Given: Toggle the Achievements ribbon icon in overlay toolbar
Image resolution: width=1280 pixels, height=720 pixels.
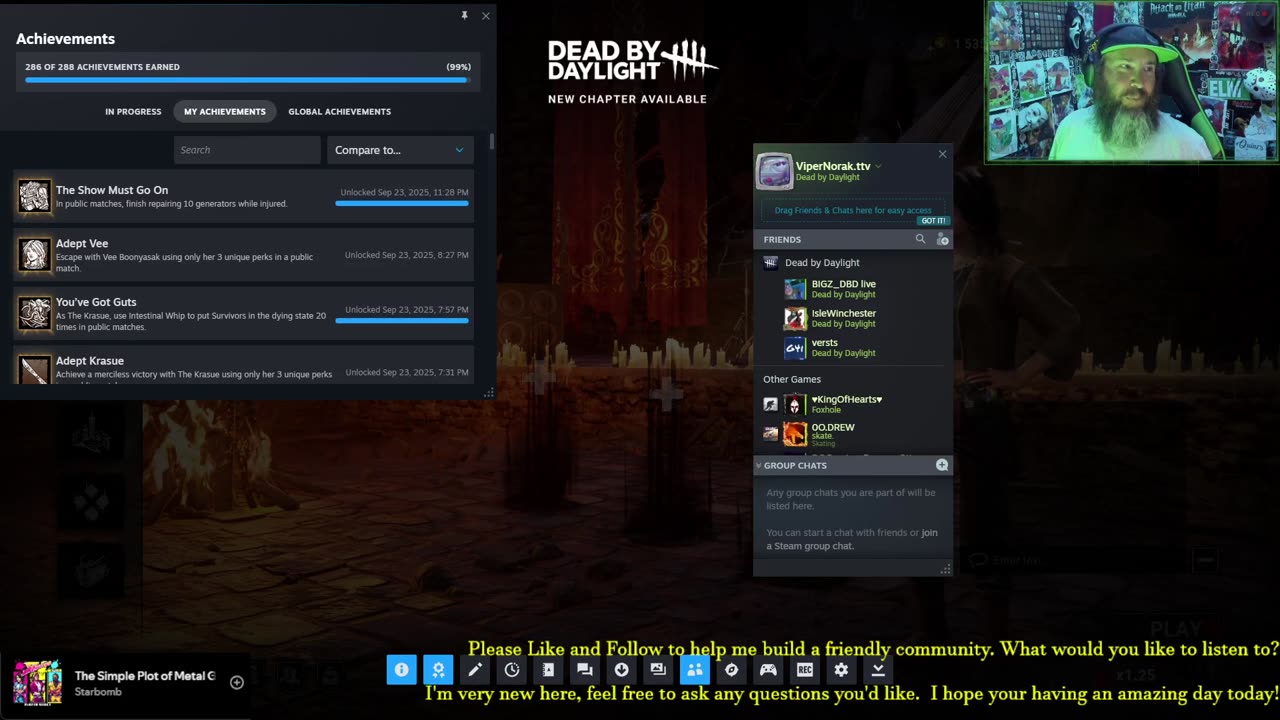Looking at the screenshot, I should pos(438,670).
